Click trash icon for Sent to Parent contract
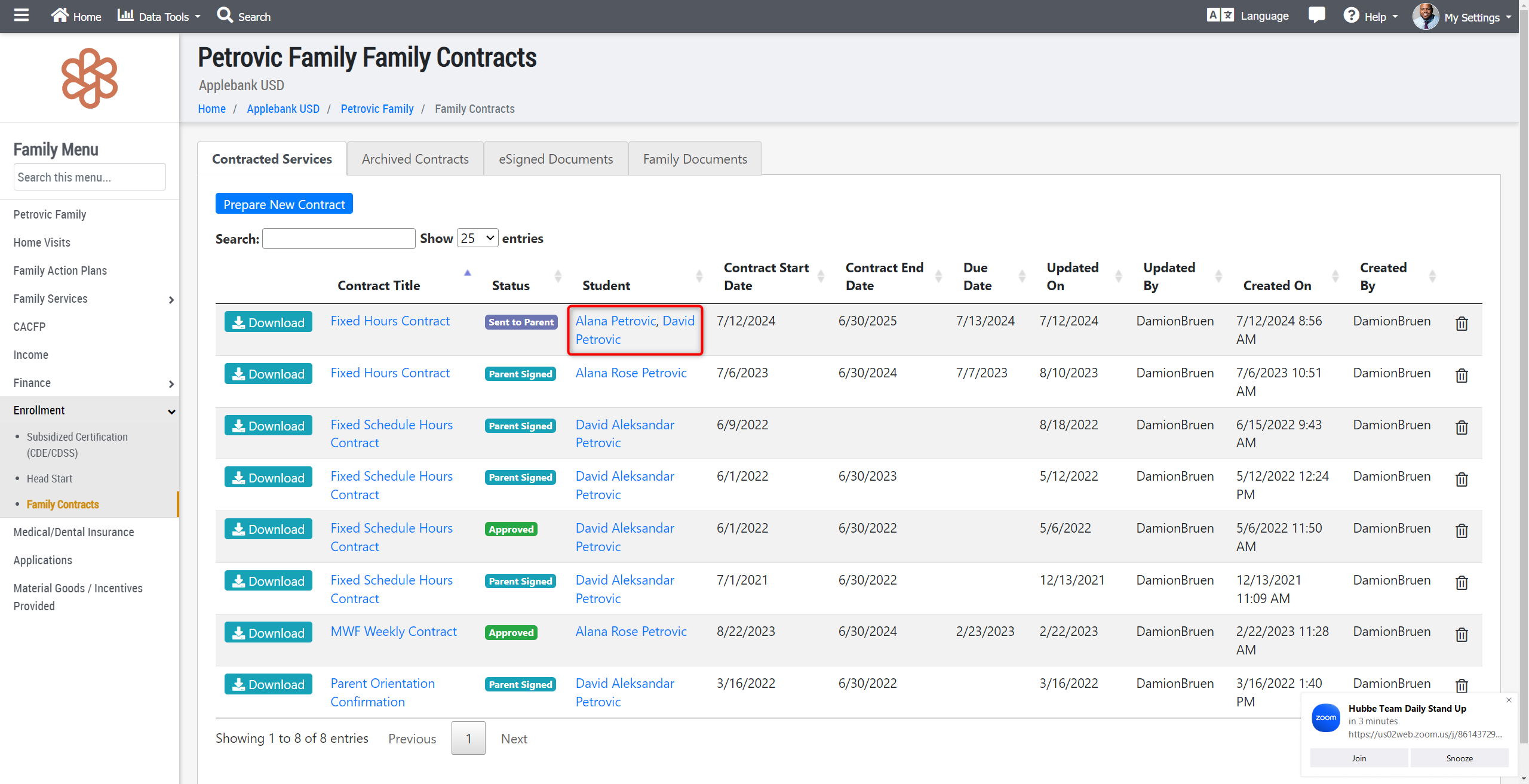This screenshot has height=784, width=1529. [1462, 324]
